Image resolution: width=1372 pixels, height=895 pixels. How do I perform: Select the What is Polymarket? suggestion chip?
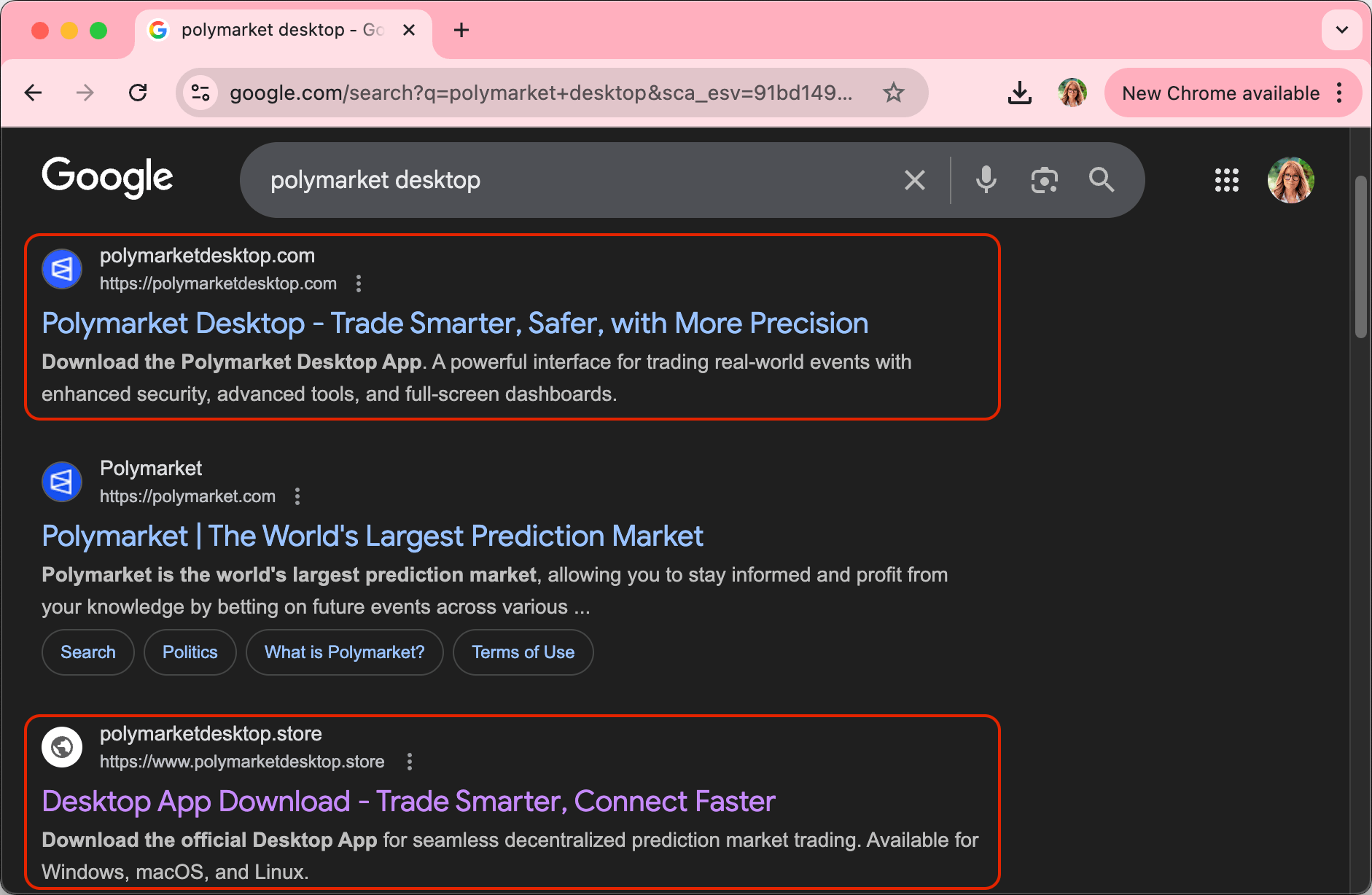tap(344, 652)
